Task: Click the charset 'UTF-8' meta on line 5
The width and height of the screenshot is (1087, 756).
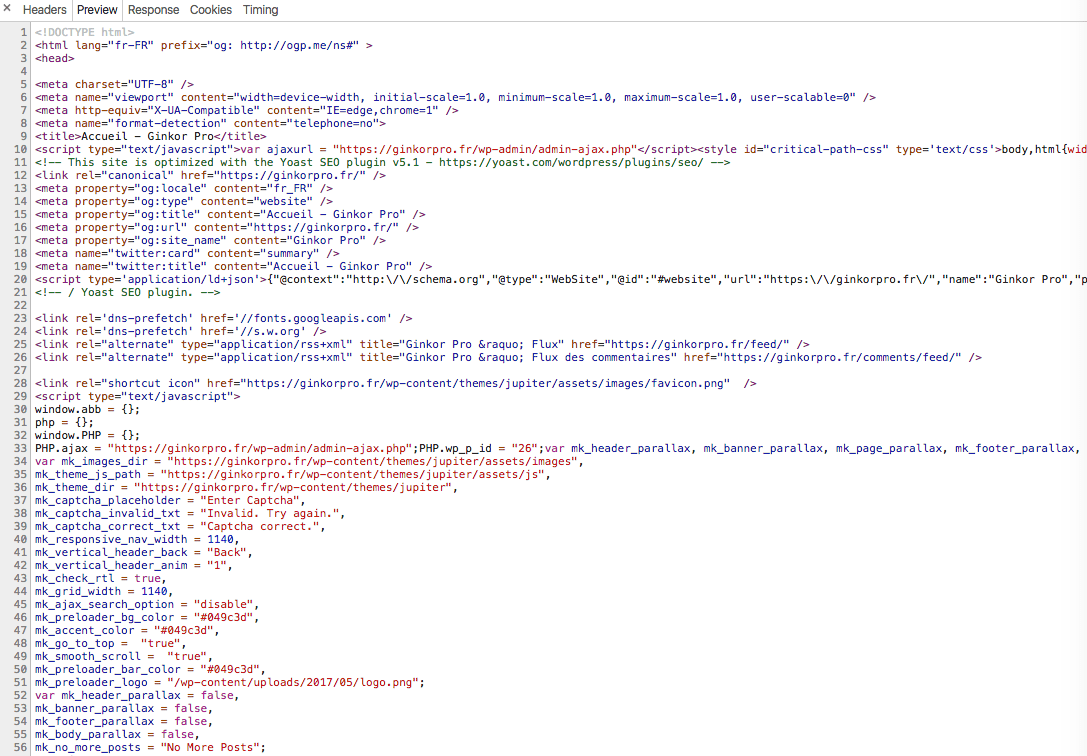Action: (114, 84)
